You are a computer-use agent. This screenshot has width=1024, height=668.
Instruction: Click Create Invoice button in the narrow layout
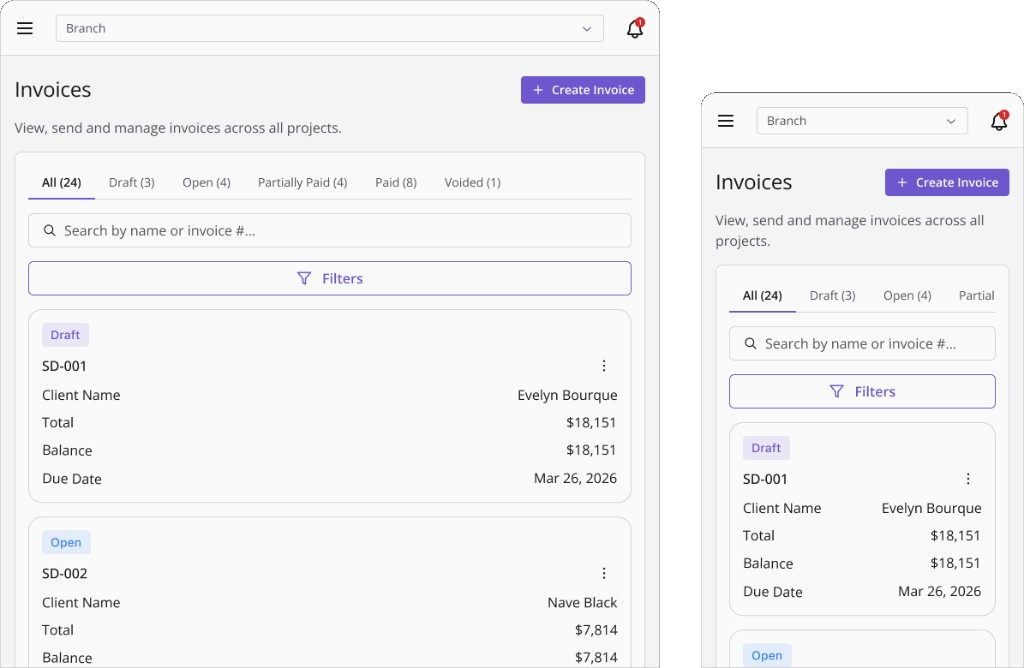(947, 182)
